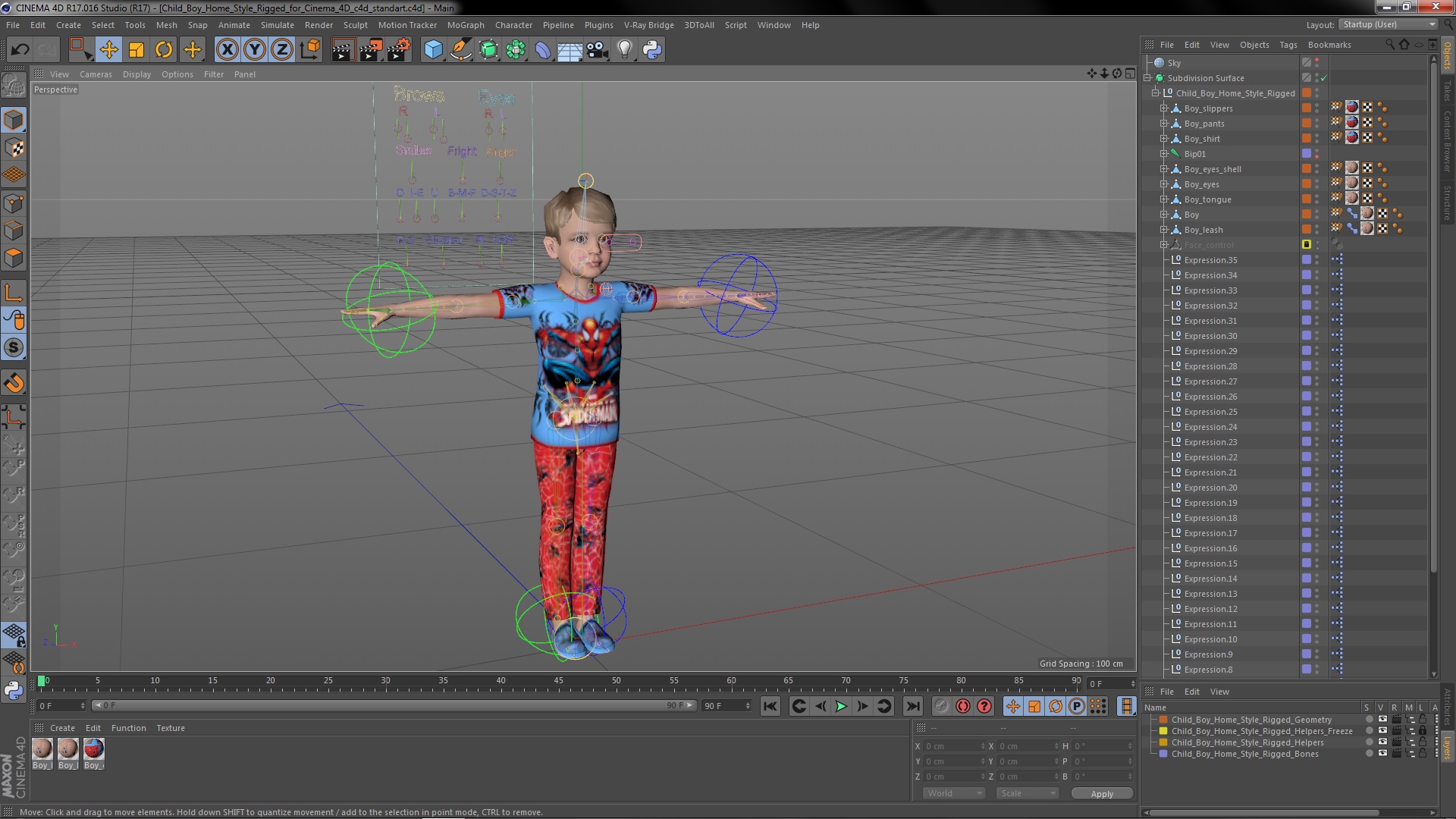Collapse the Subdivision Surface tree node
The width and height of the screenshot is (1456, 819).
pyautogui.click(x=1147, y=78)
